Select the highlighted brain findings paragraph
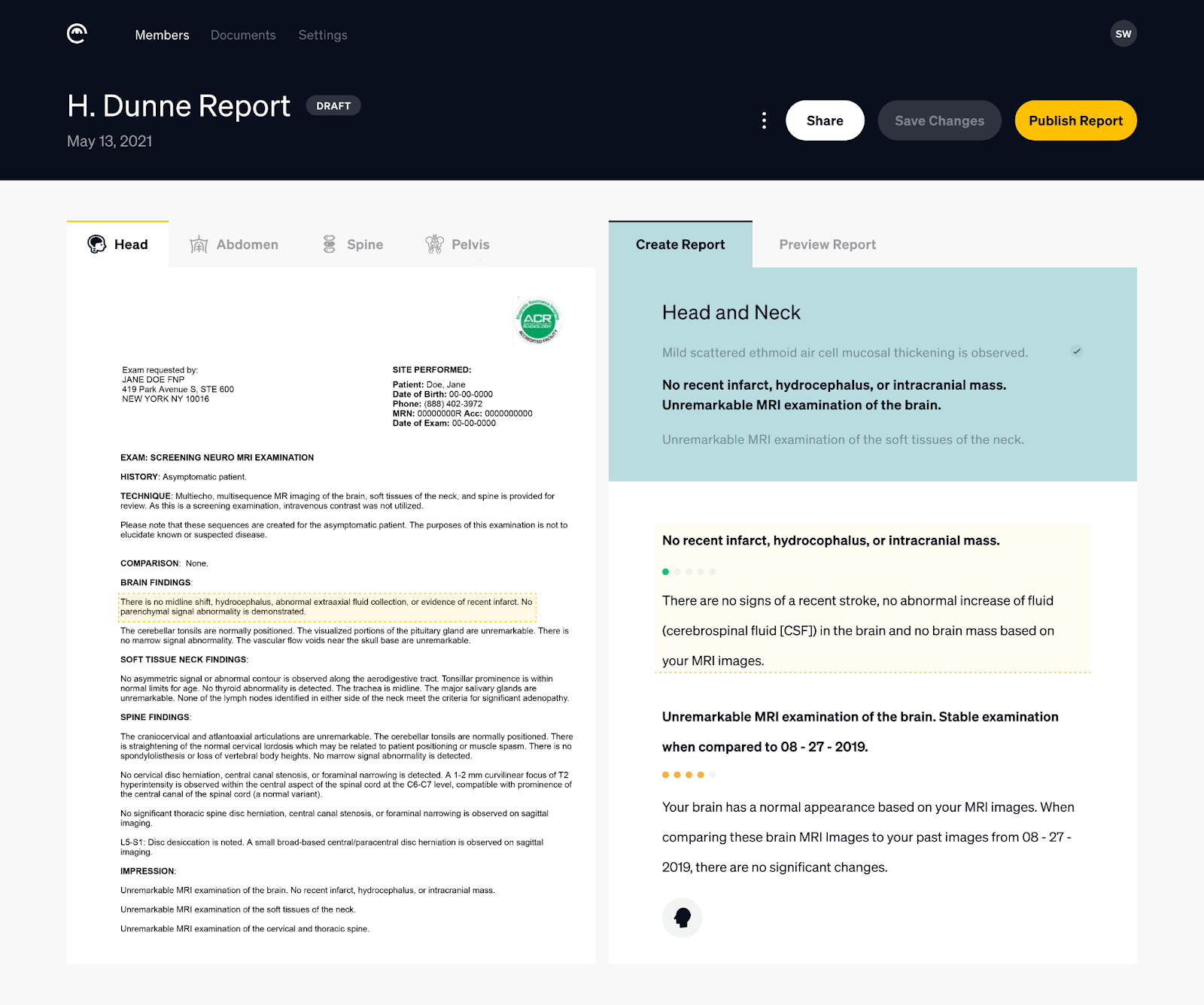The width and height of the screenshot is (1204, 1005). (x=327, y=606)
